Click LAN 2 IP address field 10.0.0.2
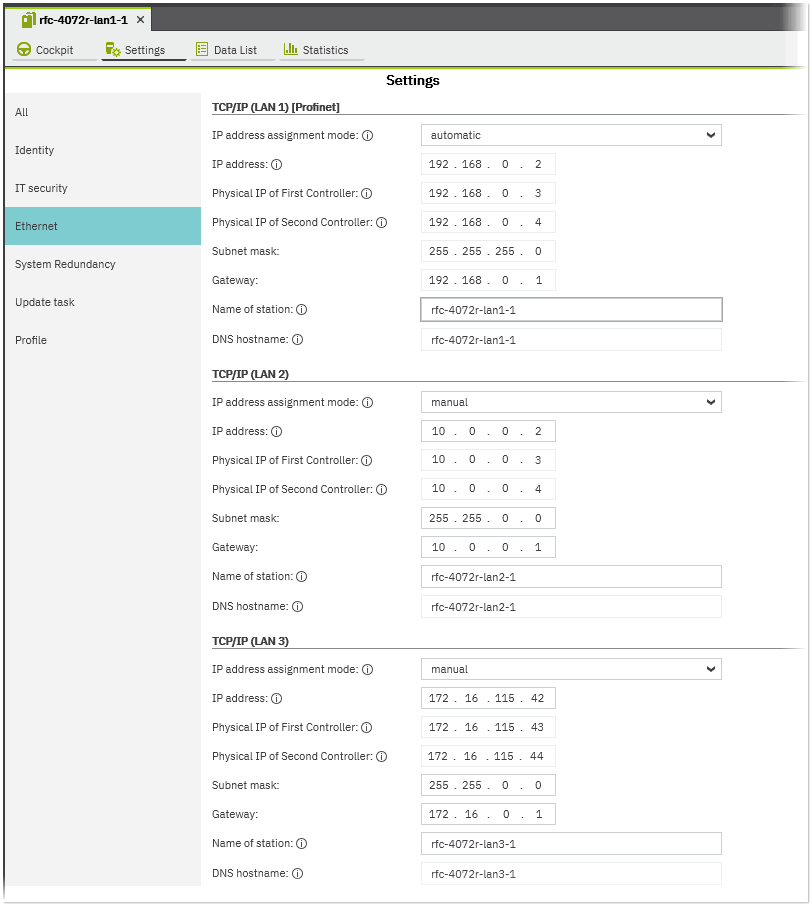 point(488,431)
